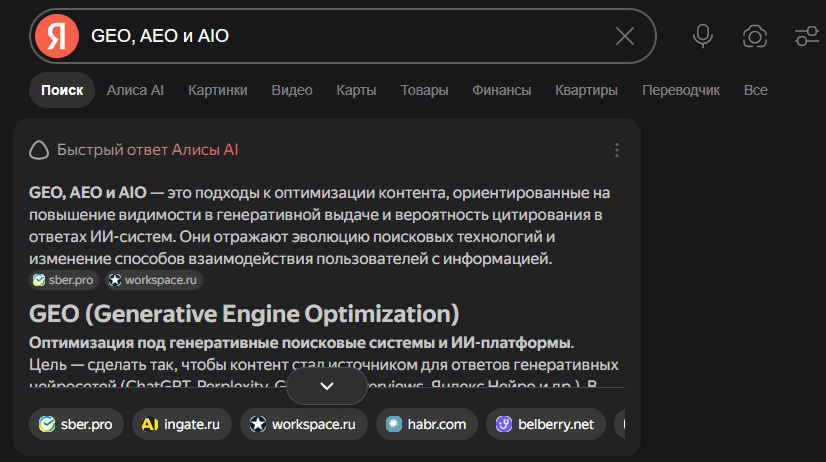Viewport: 826px width, 462px height.
Task: Clear the search query with the X icon
Action: click(x=625, y=36)
